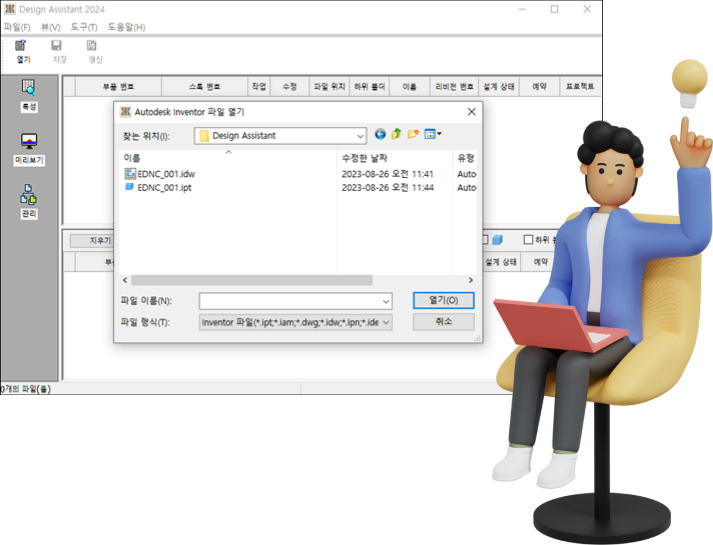Screen dimensions: 713x545
Task: Enable the 하위 checkbox behind the dialog
Action: (529, 240)
